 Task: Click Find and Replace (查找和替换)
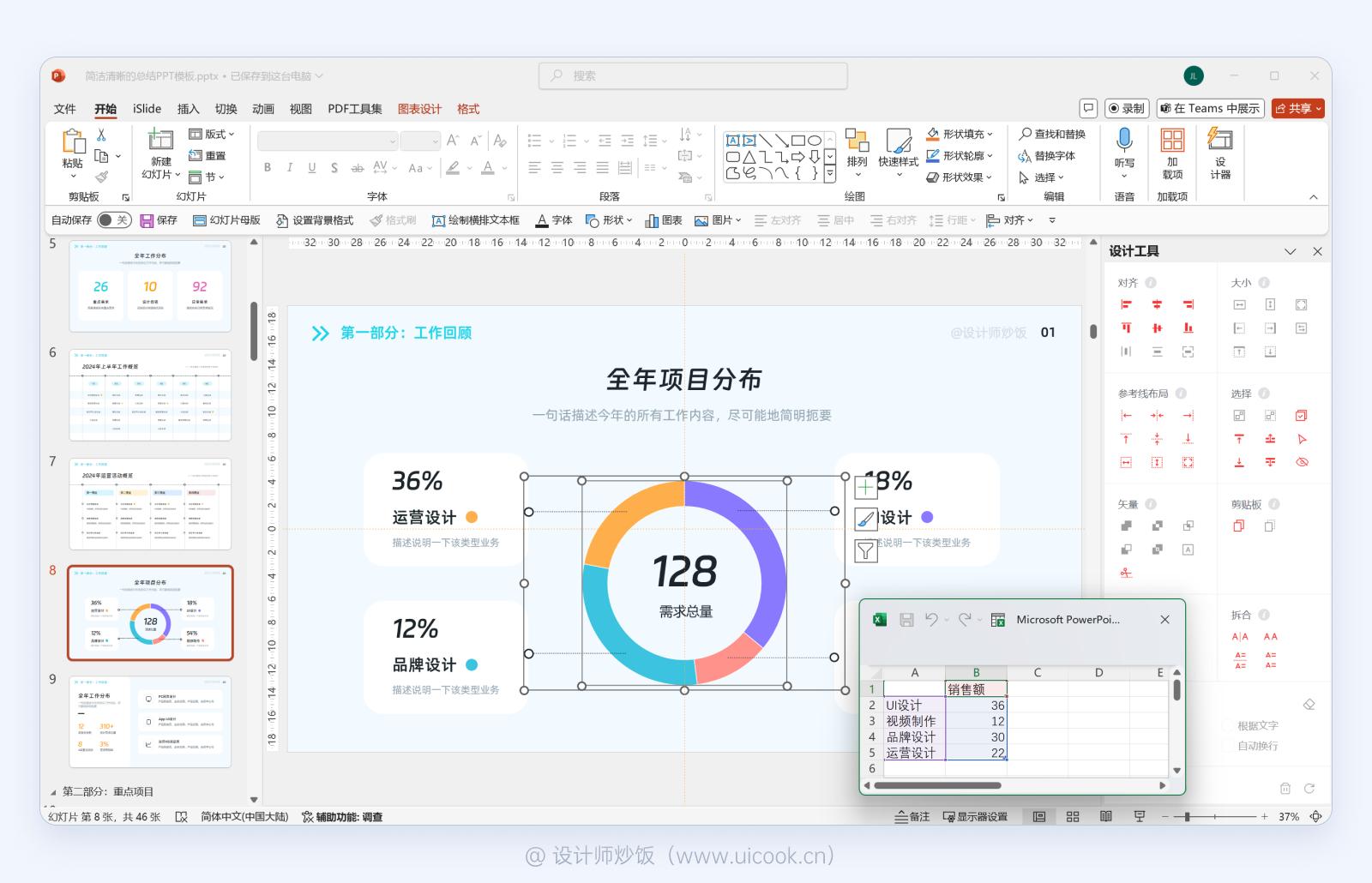click(x=1052, y=134)
